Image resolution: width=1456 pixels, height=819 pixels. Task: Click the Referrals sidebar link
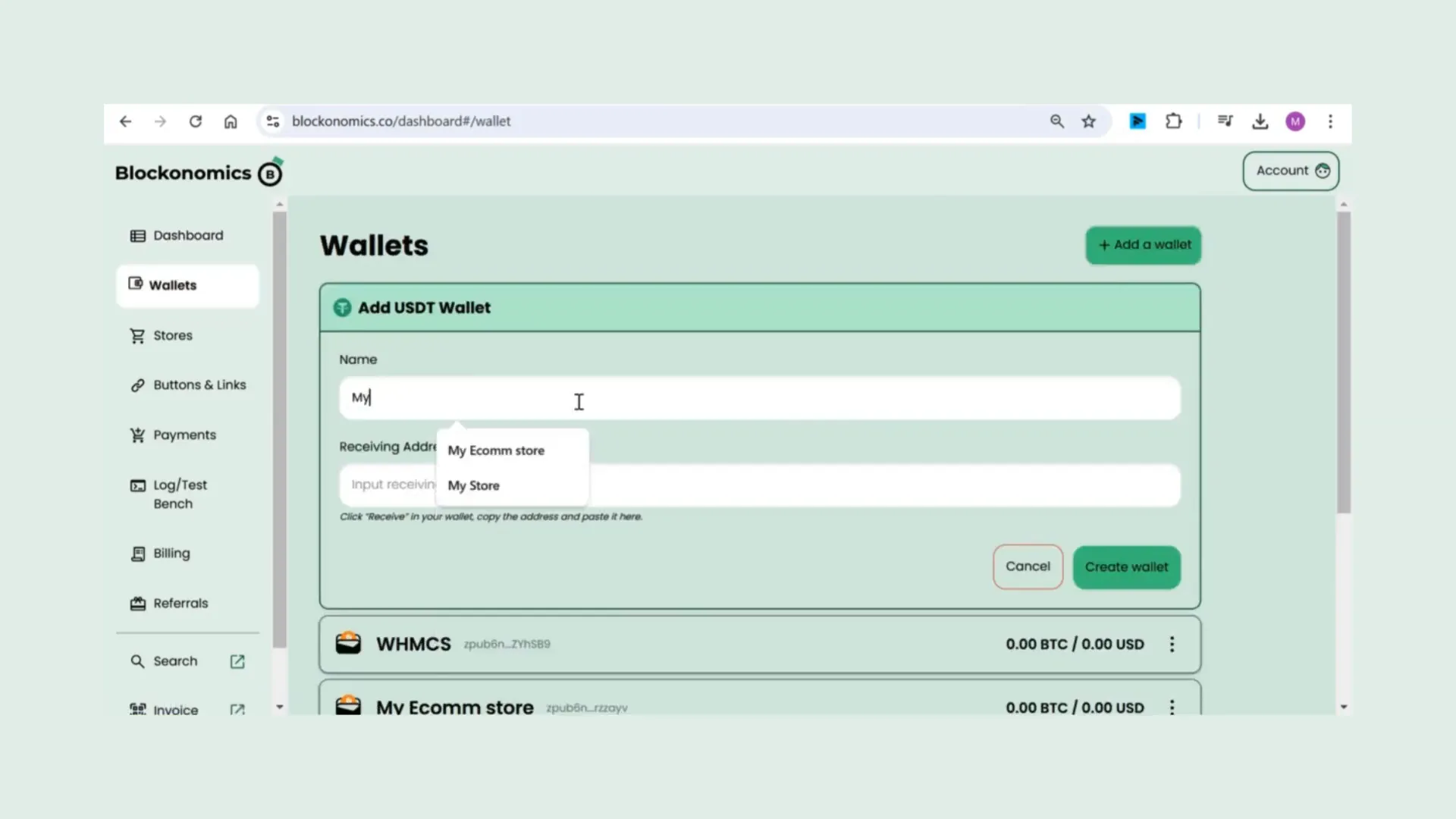click(181, 602)
